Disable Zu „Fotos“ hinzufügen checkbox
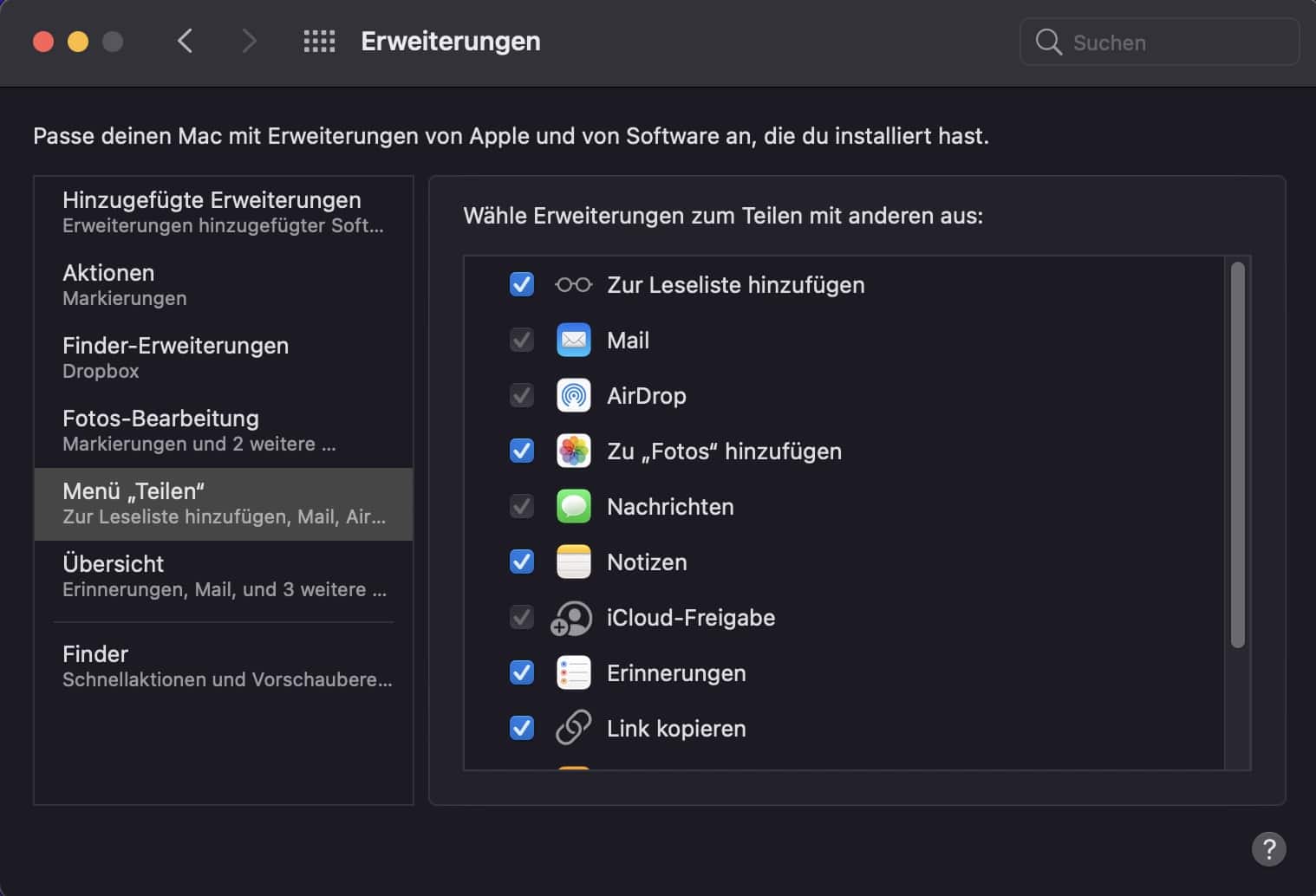 522,451
